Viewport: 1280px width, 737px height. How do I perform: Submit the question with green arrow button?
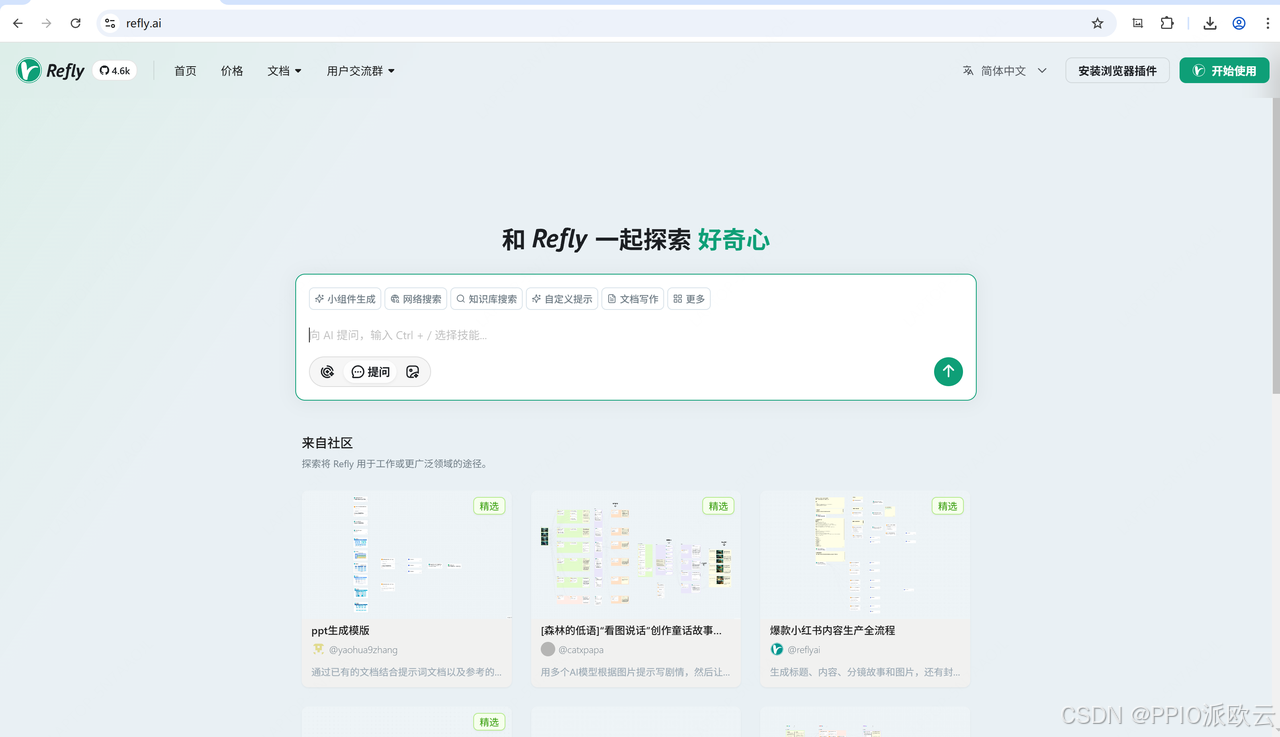pyautogui.click(x=948, y=372)
